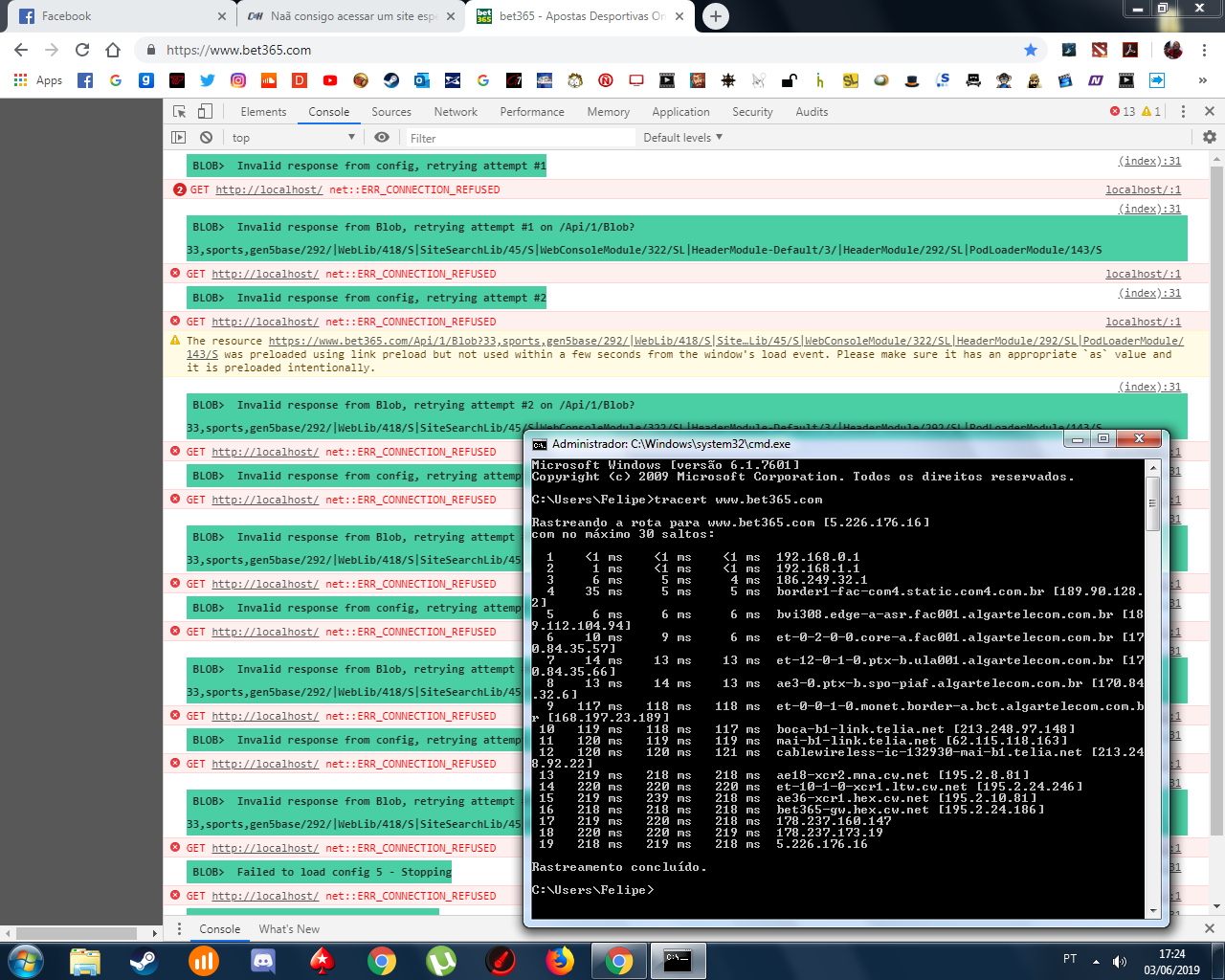This screenshot has height=980, width=1225.
Task: Open Discord from the taskbar
Action: 263,961
